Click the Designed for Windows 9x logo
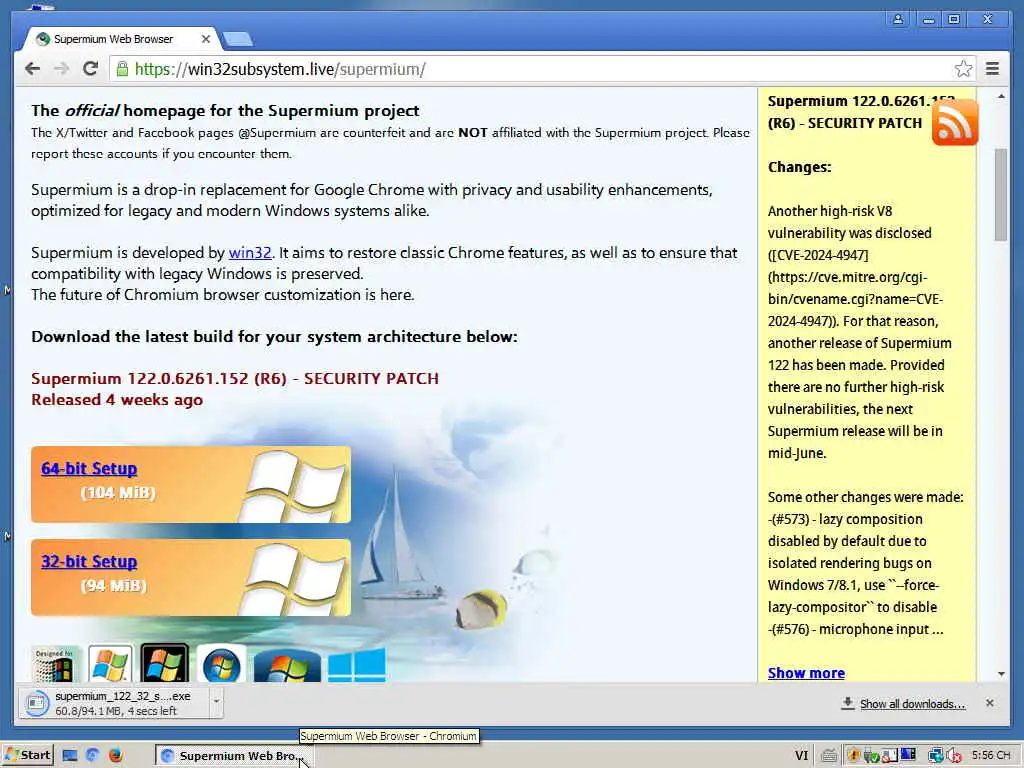 tap(55, 664)
